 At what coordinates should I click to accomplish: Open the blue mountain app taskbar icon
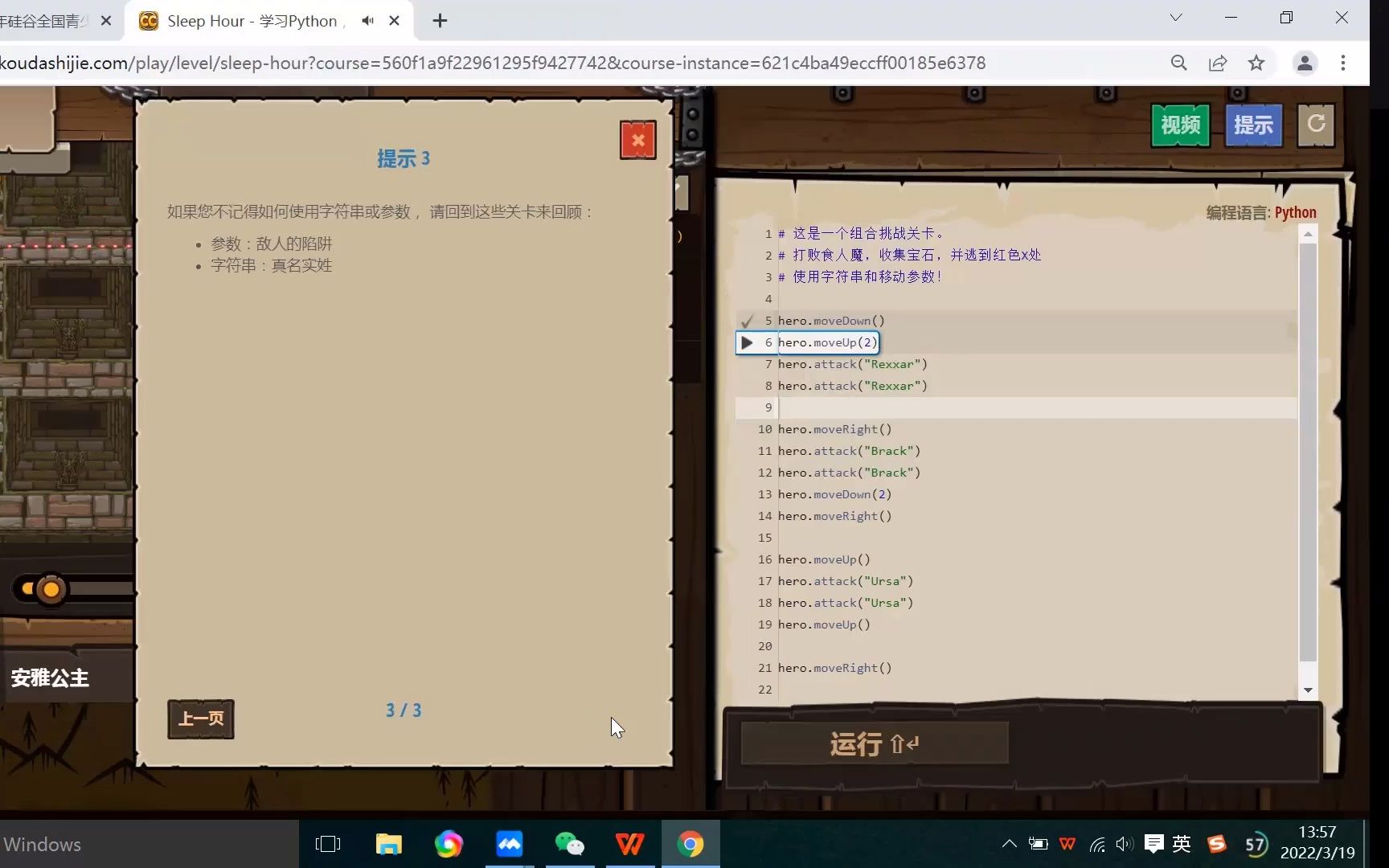tap(509, 844)
